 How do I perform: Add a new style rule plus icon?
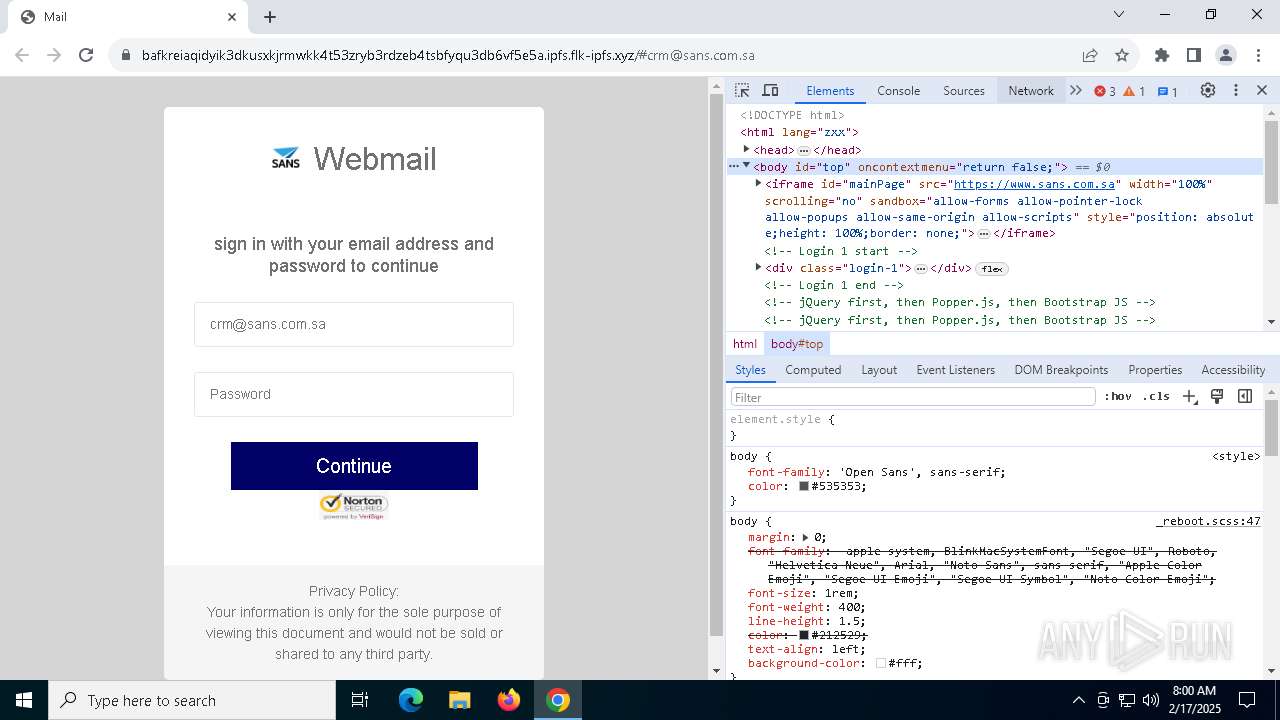click(1189, 397)
